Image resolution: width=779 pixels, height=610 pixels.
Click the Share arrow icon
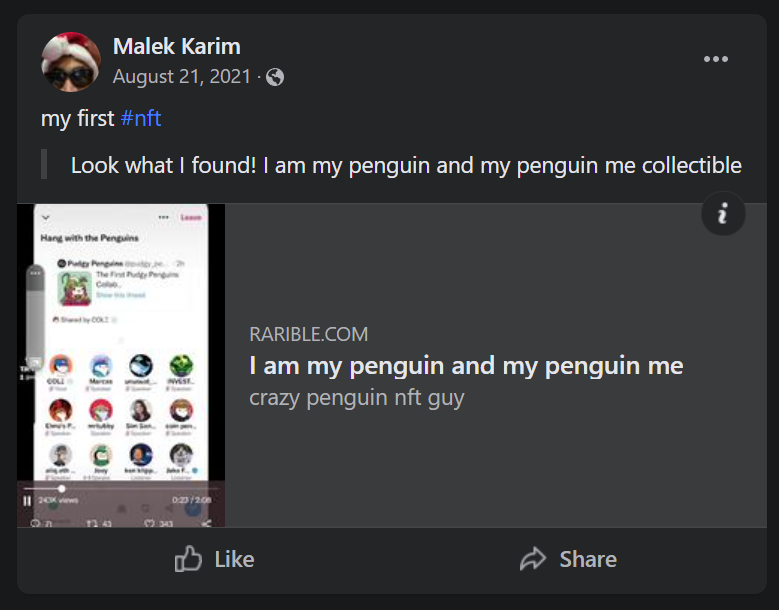point(534,559)
